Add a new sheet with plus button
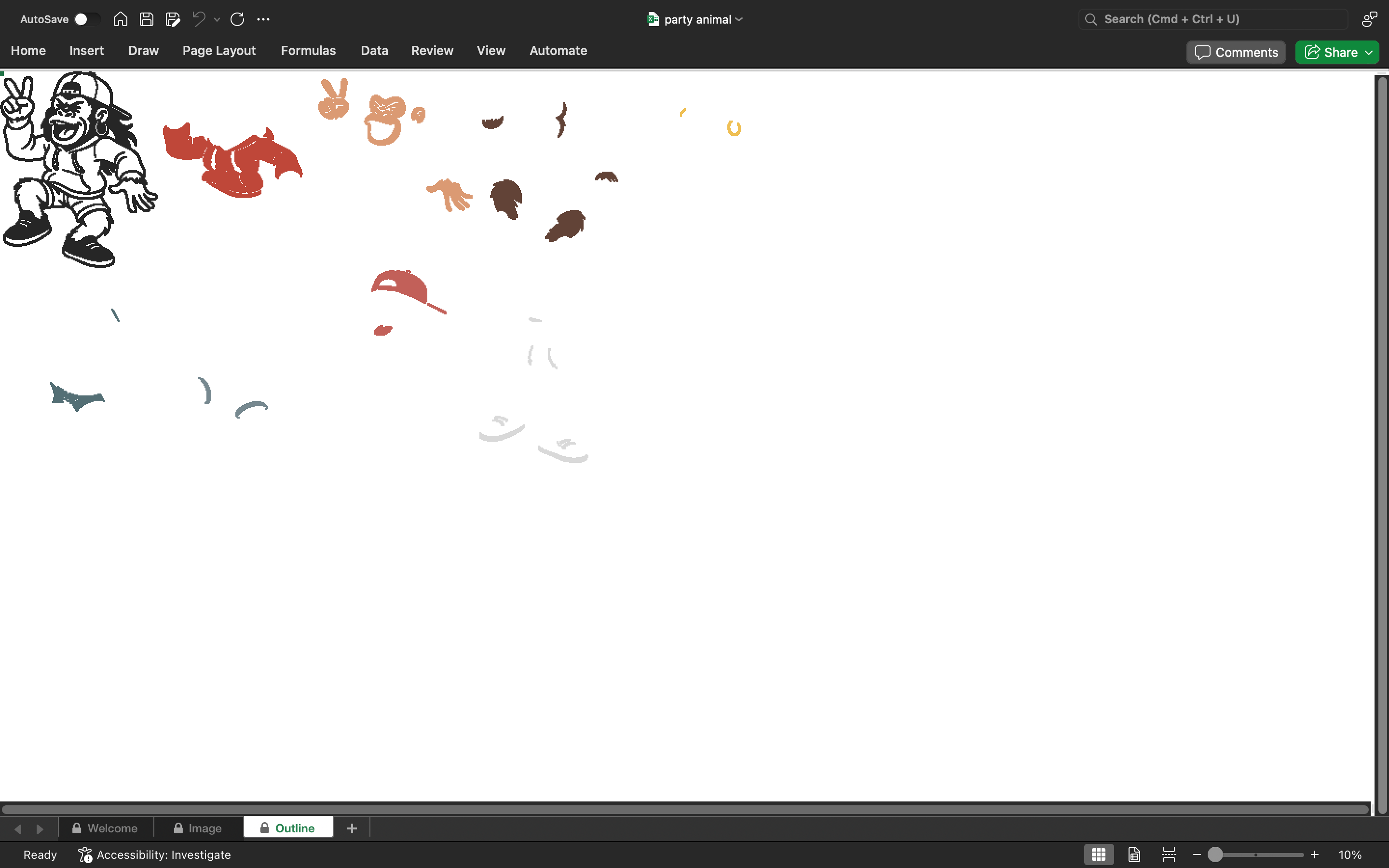The height and width of the screenshot is (868, 1389). pyautogui.click(x=352, y=828)
